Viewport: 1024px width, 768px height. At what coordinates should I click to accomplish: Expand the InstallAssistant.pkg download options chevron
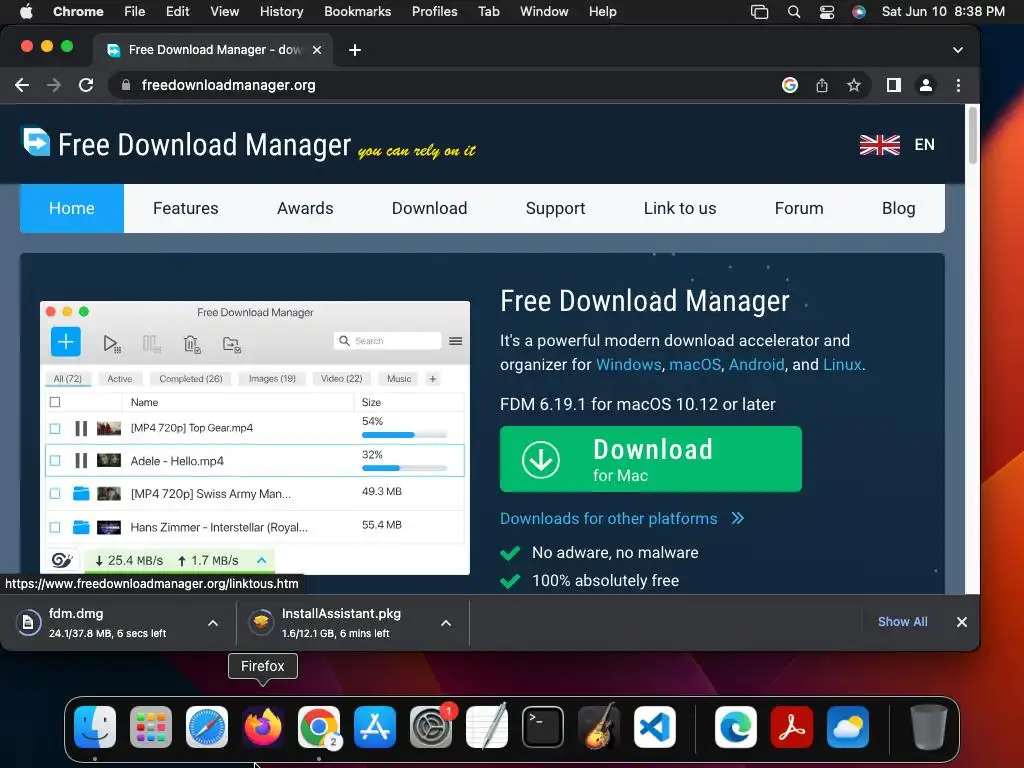[446, 623]
